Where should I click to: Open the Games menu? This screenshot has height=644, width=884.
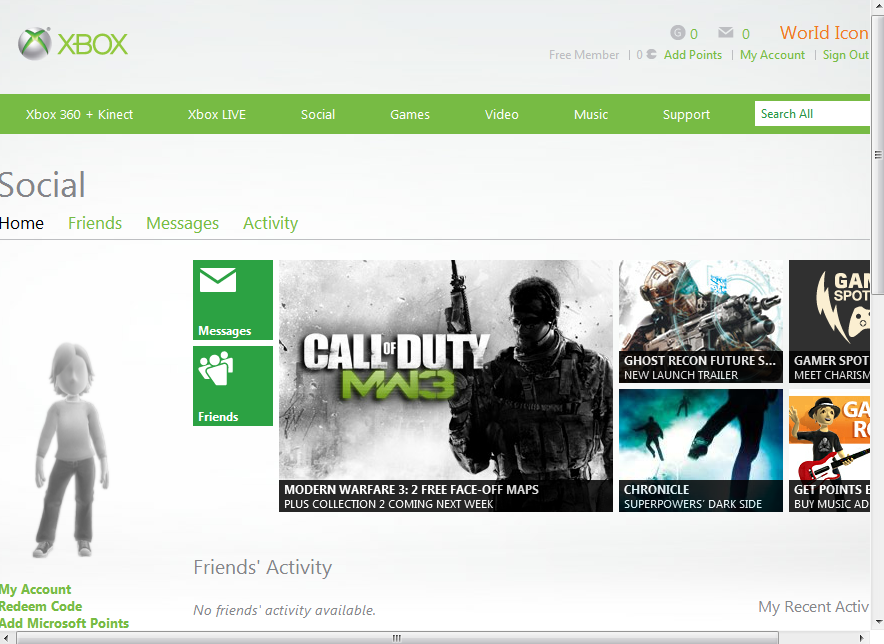point(410,114)
